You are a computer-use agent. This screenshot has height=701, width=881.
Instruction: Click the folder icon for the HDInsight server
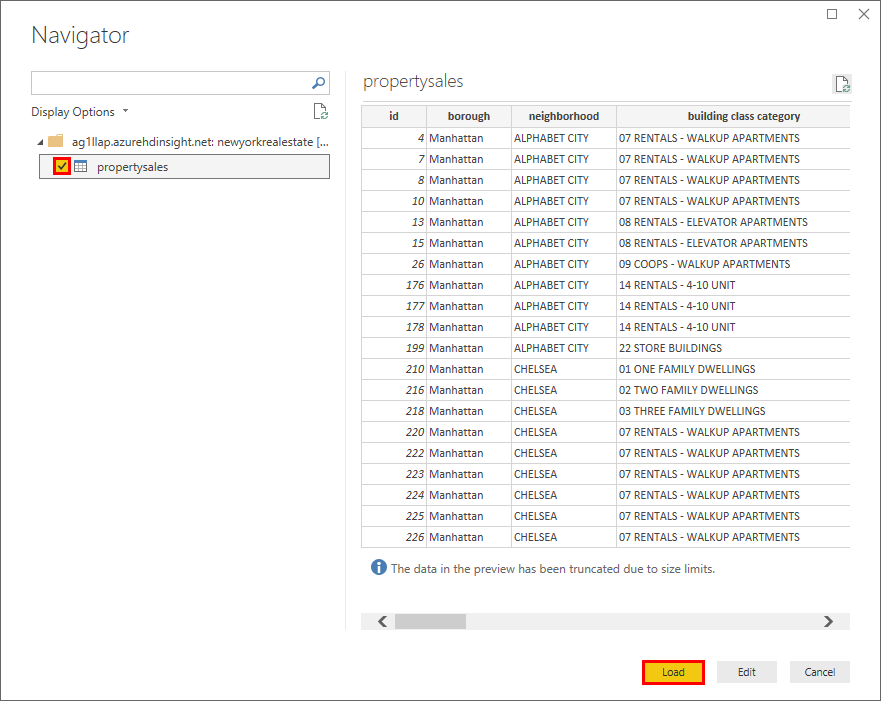(x=55, y=141)
